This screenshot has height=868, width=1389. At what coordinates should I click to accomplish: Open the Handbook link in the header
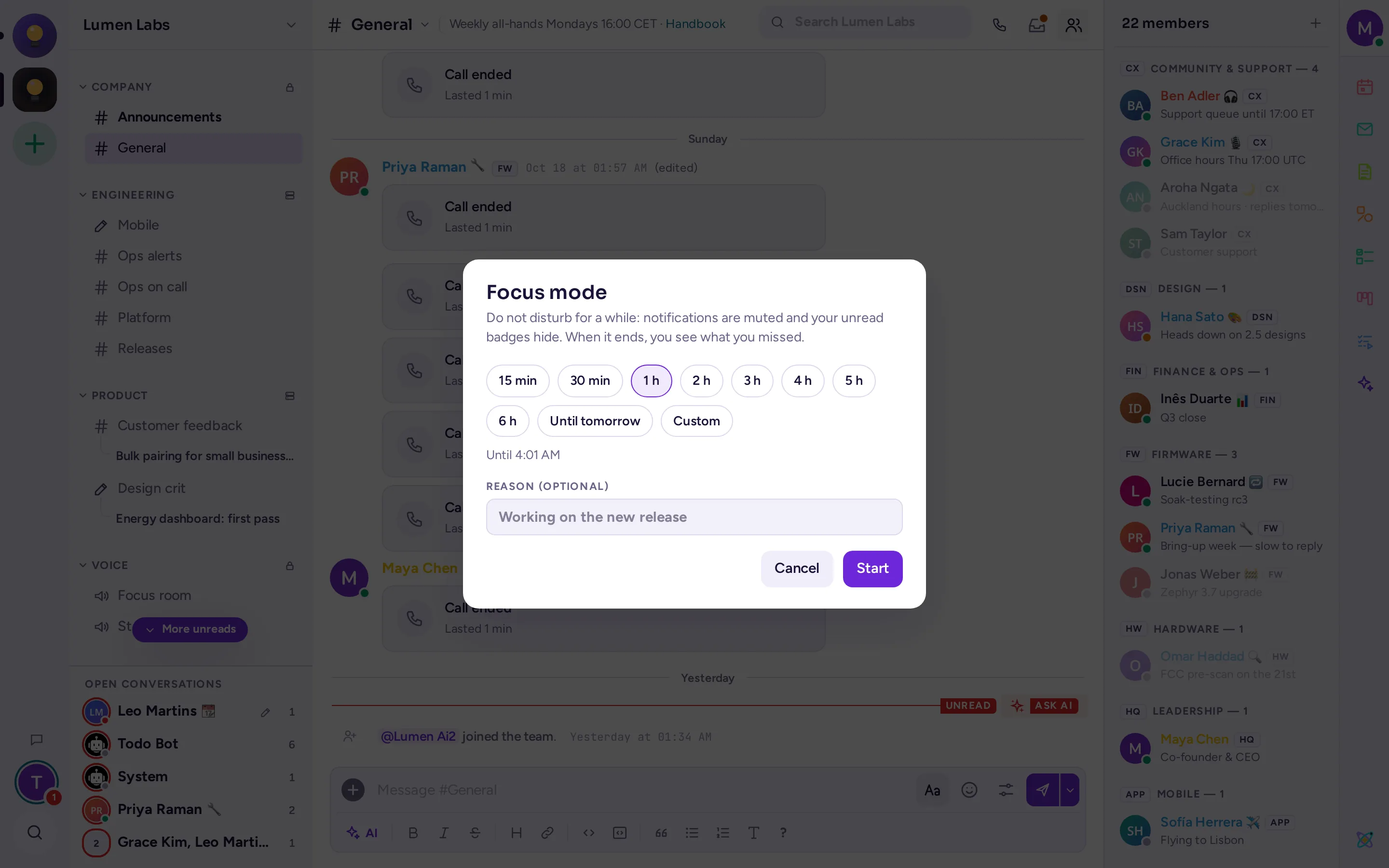(x=695, y=24)
